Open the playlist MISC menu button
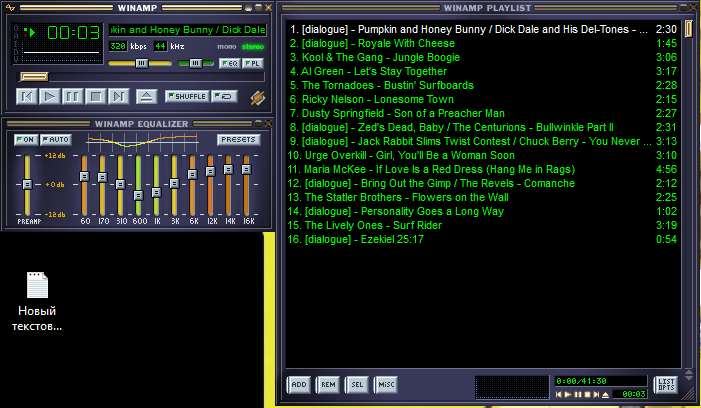 tap(386, 385)
